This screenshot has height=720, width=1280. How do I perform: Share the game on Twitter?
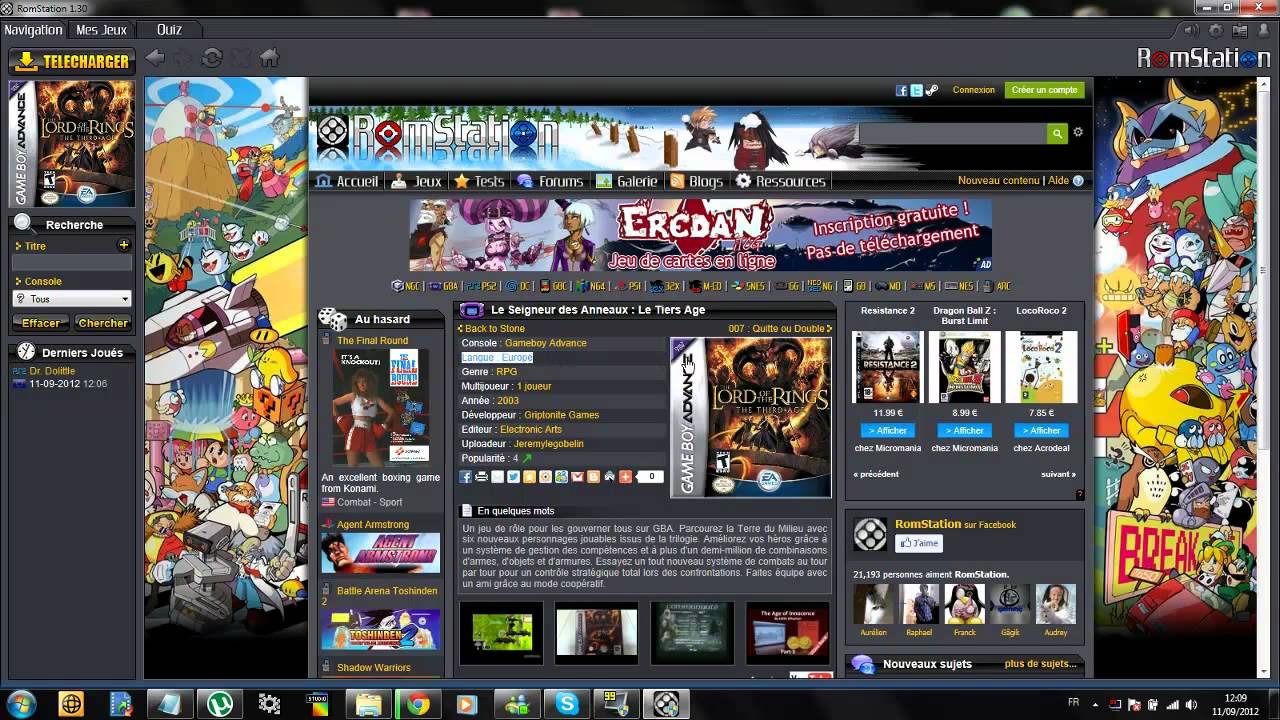coord(513,477)
